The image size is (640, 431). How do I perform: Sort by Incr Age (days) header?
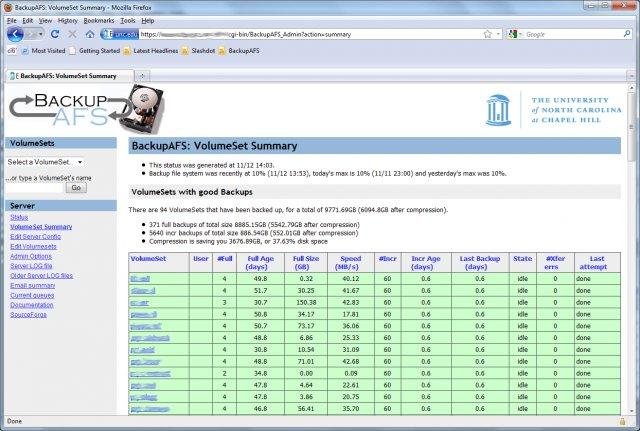coord(426,263)
